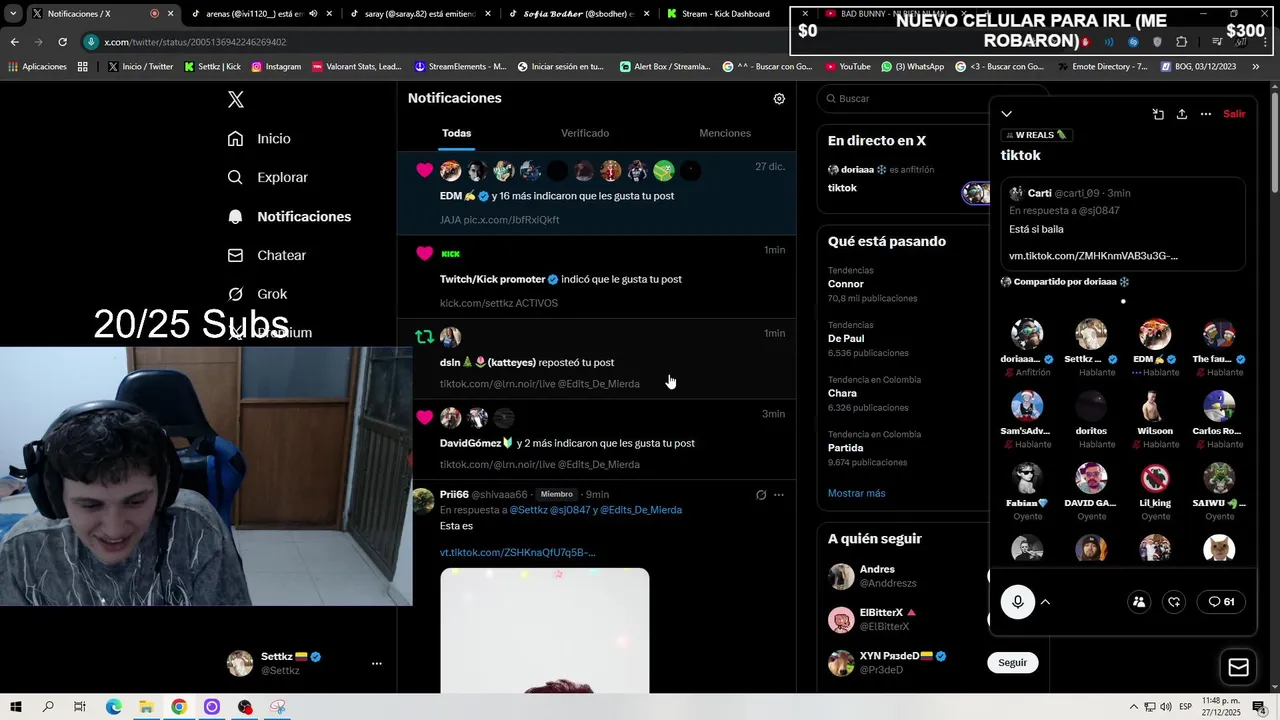Open File Explorer from taskbar
This screenshot has width=1280, height=720.
tap(146, 707)
